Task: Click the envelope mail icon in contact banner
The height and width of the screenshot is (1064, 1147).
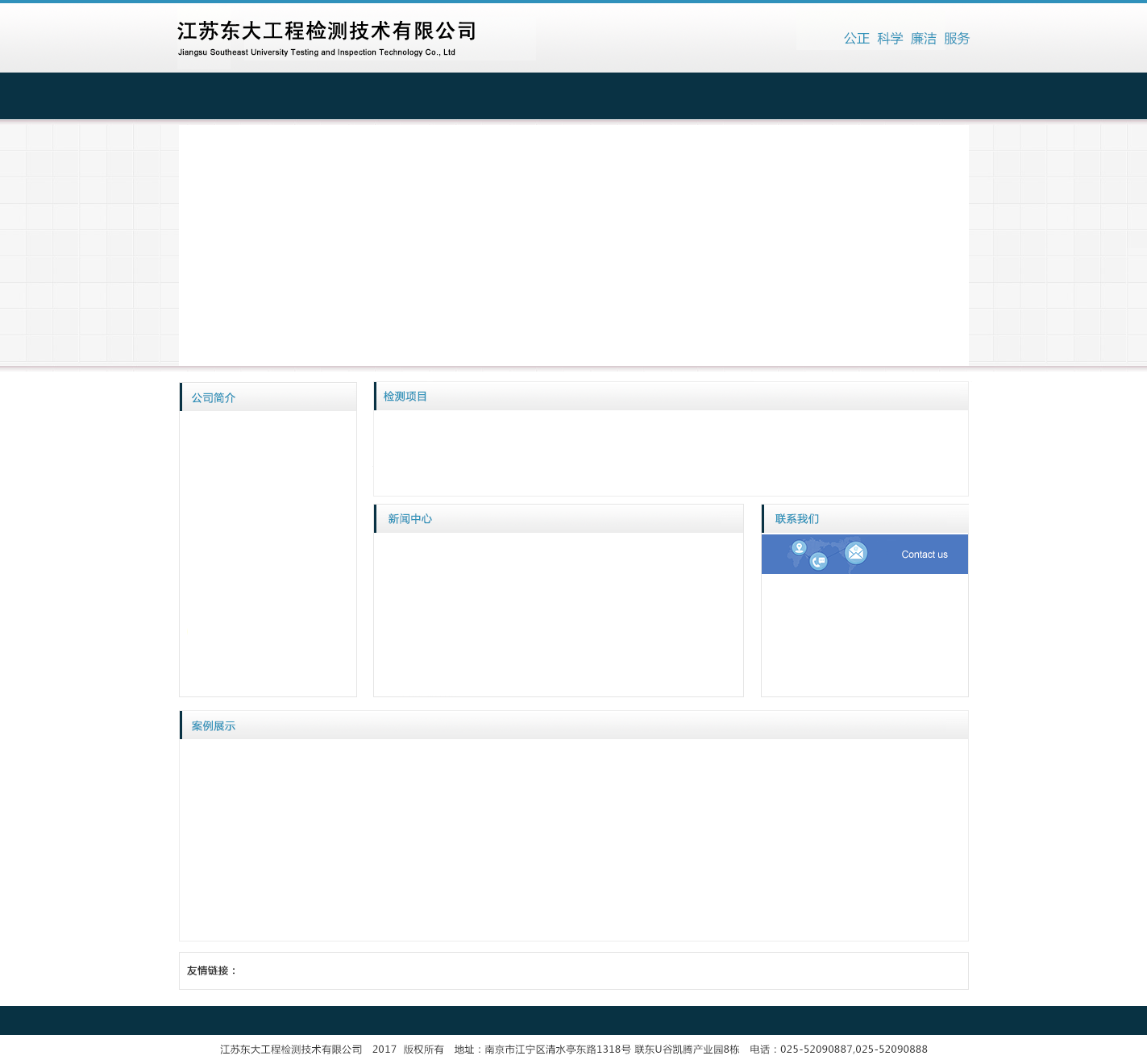Action: (x=856, y=553)
